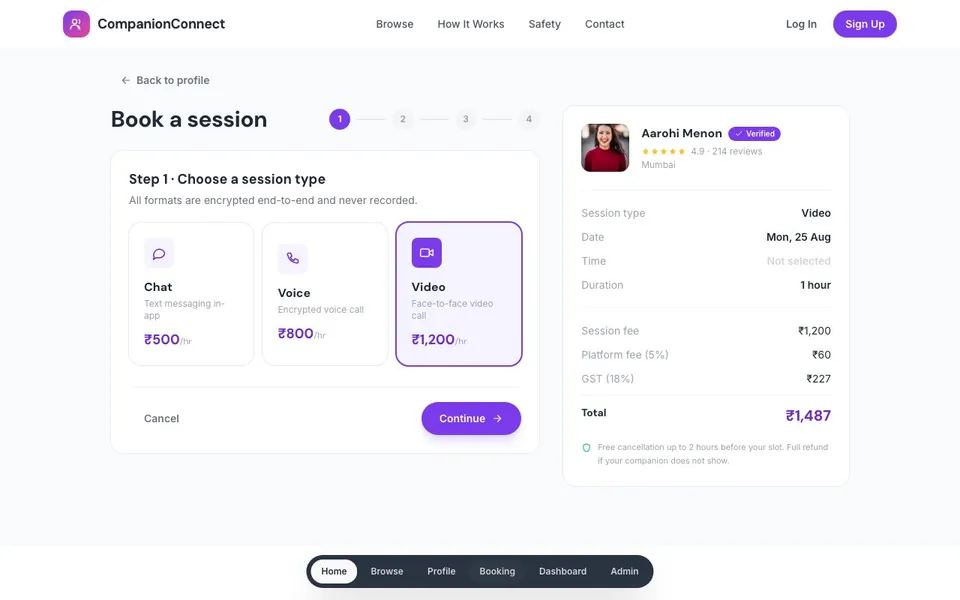Click the Mumbai location text
960x600 pixels.
pyautogui.click(x=658, y=165)
